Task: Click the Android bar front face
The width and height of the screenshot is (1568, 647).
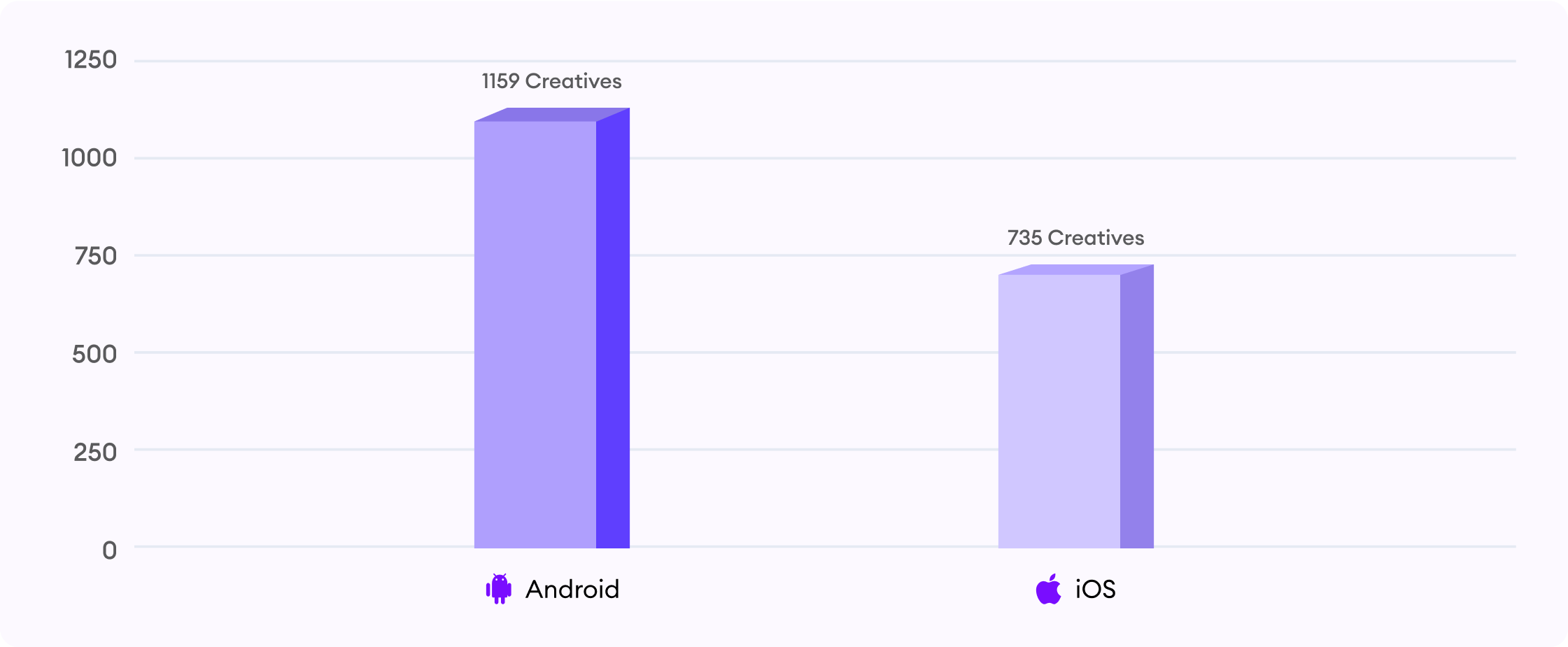Action: 535,334
